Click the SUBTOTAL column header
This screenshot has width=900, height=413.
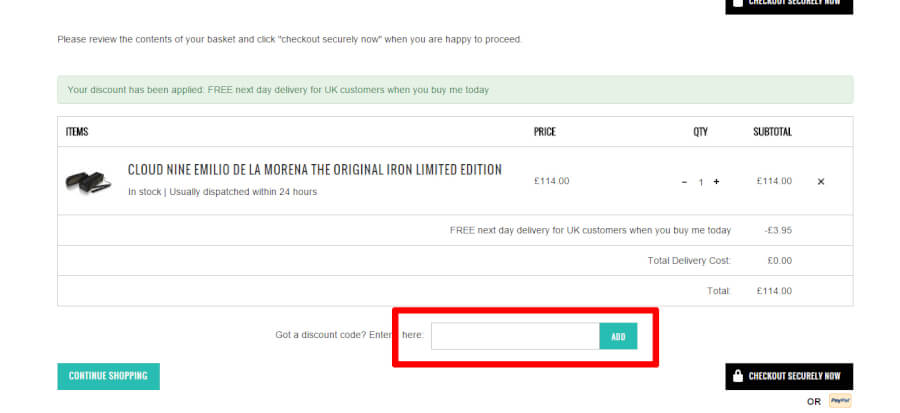click(x=772, y=132)
